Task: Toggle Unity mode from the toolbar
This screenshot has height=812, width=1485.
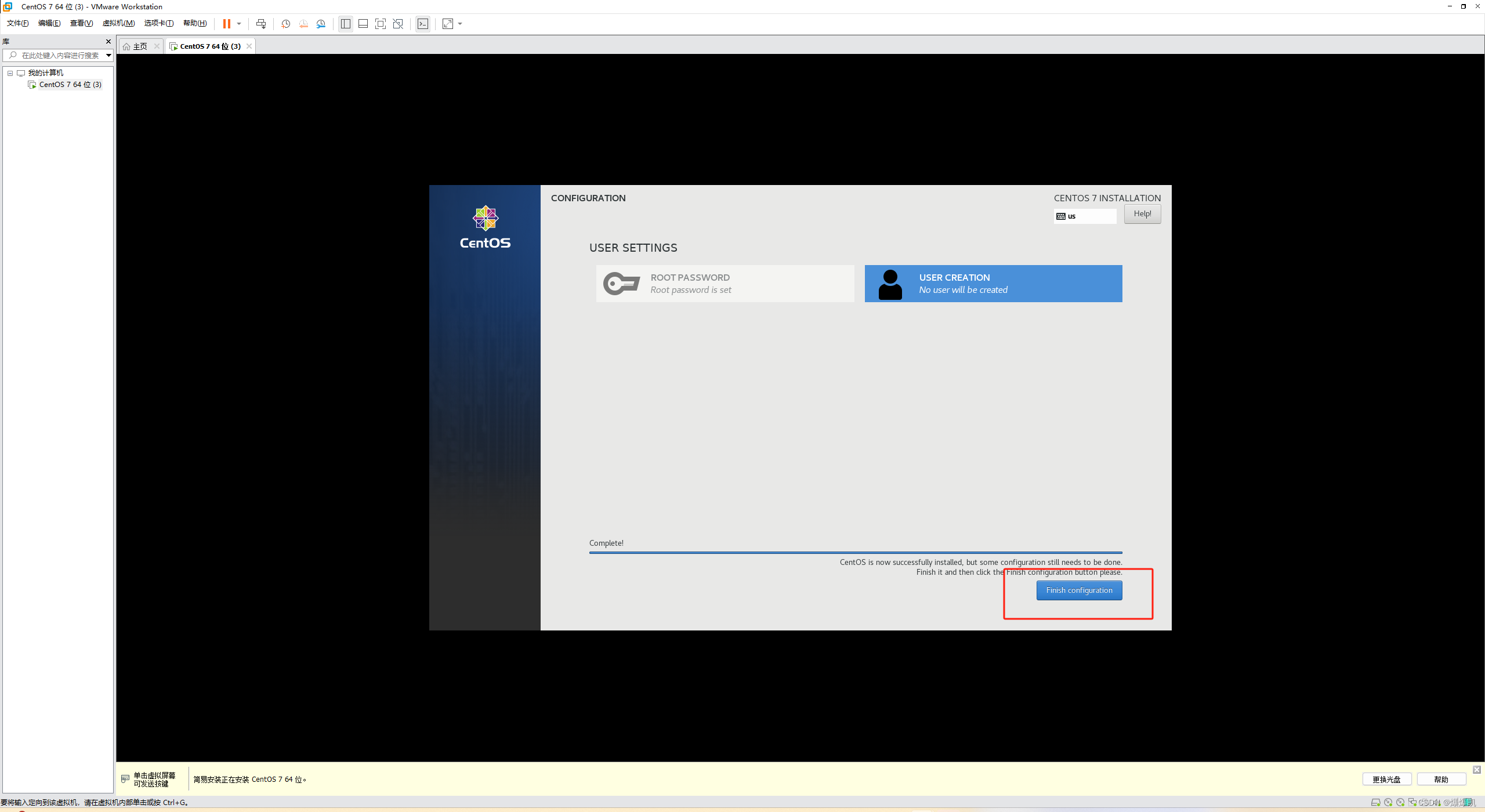Action: click(398, 24)
